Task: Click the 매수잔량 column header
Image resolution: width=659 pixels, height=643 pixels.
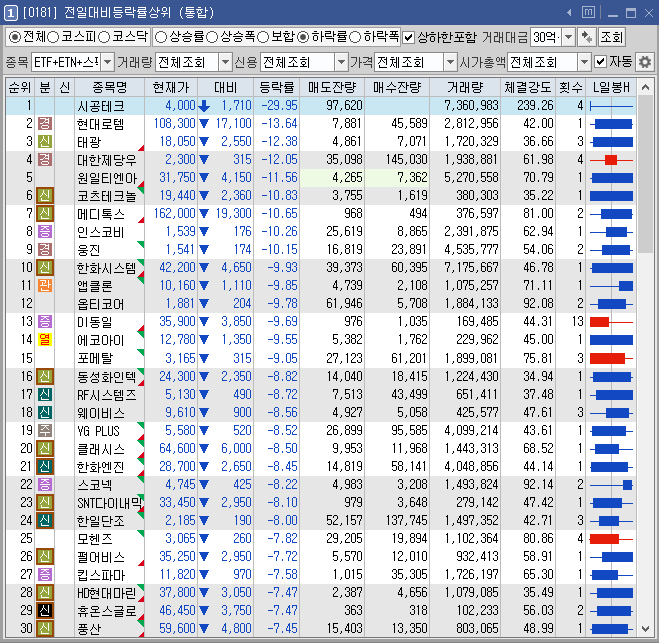Action: tap(397, 87)
